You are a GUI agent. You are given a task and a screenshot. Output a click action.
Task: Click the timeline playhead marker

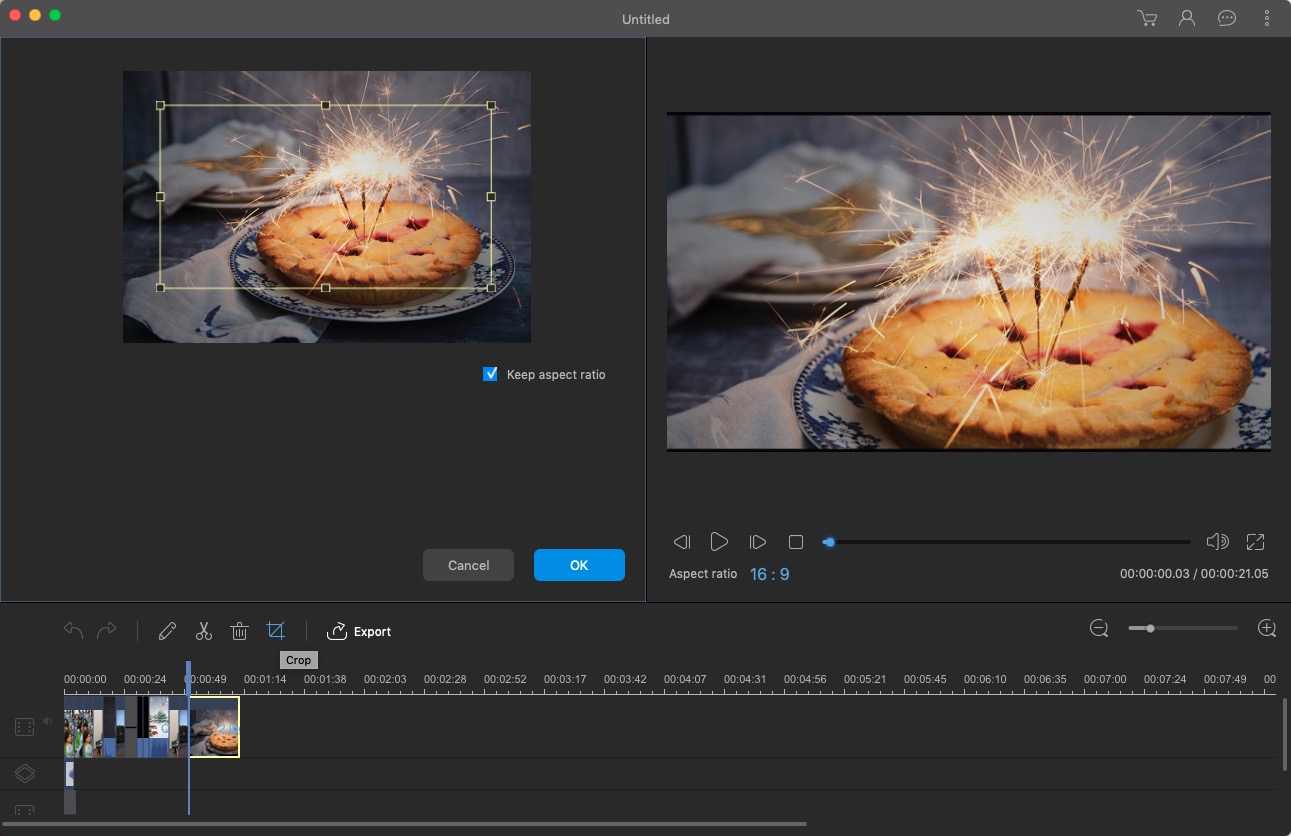click(x=188, y=676)
